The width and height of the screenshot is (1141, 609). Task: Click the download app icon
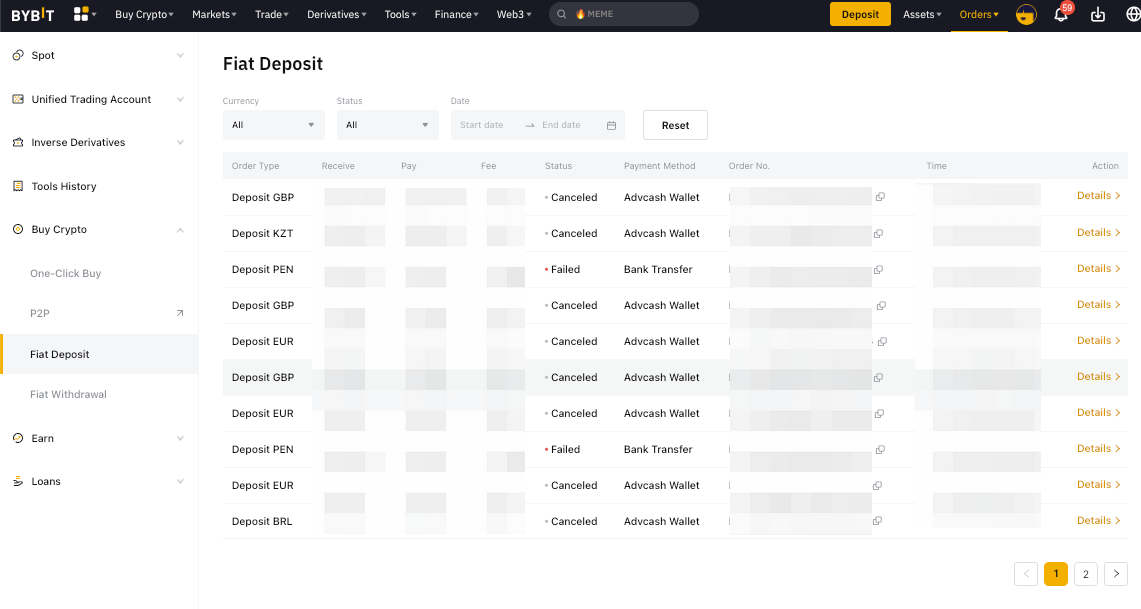[1098, 15]
